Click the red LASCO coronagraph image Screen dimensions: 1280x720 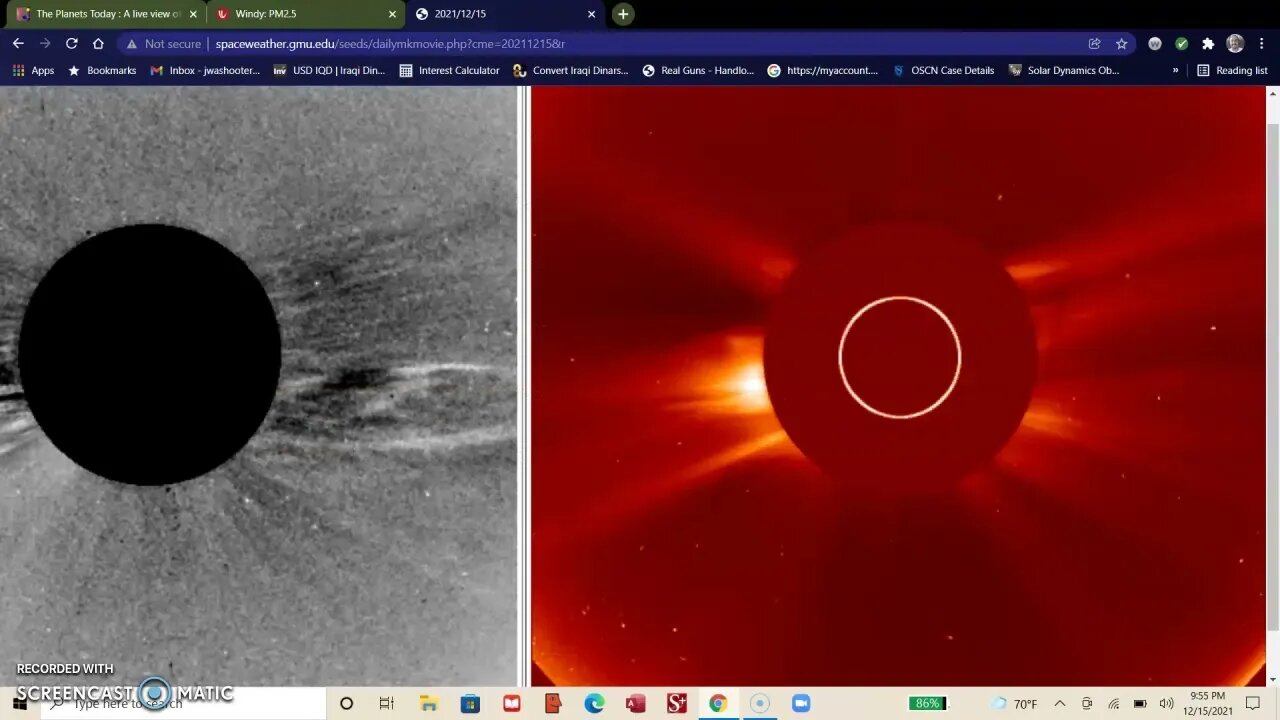coord(898,386)
